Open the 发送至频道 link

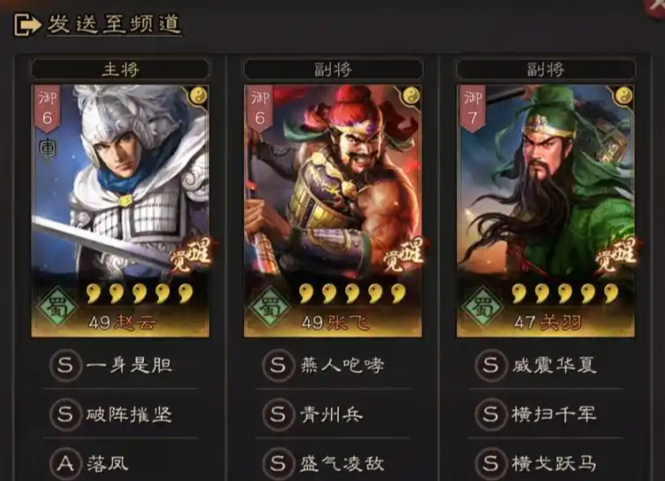[x=115, y=24]
